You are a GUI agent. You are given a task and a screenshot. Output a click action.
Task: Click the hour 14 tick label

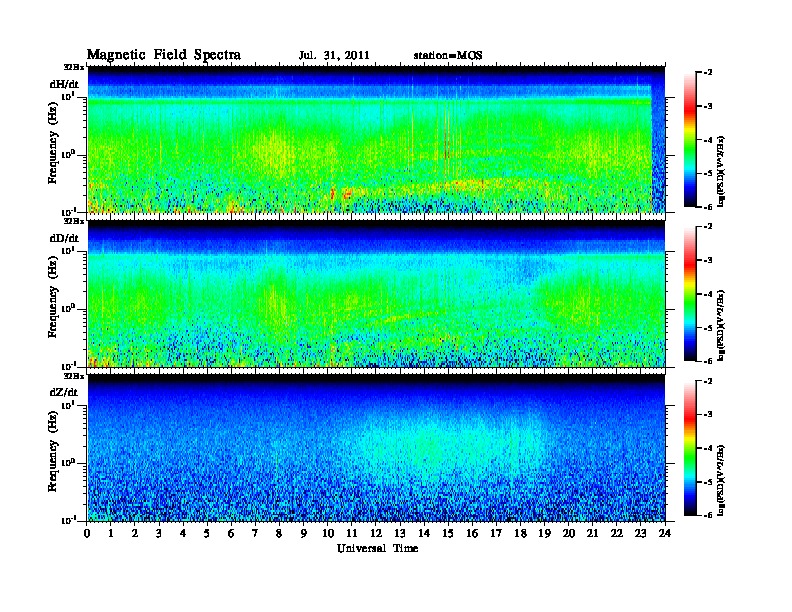424,533
